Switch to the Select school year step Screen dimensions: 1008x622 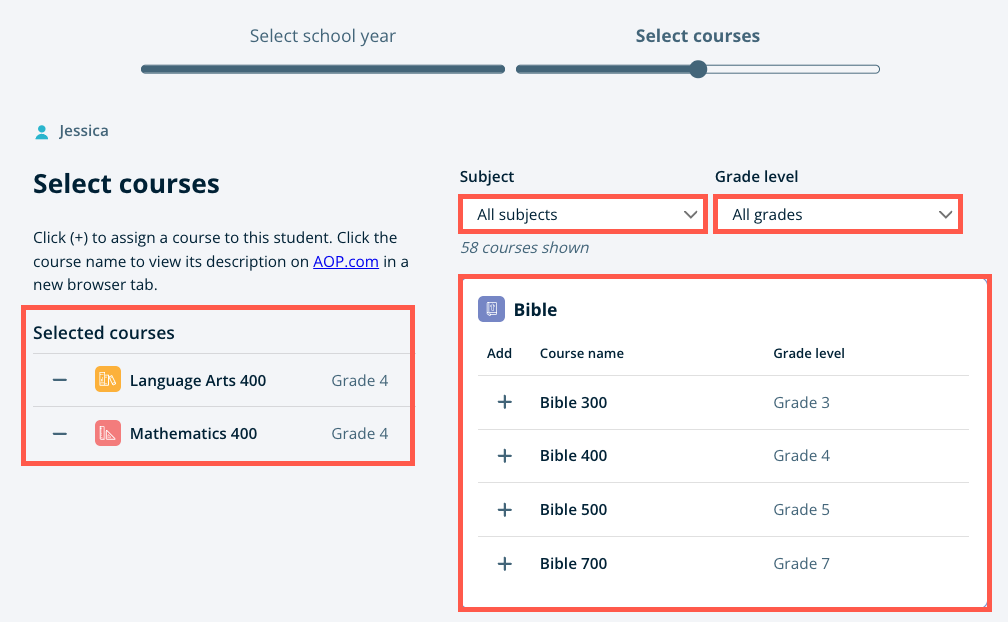322,35
